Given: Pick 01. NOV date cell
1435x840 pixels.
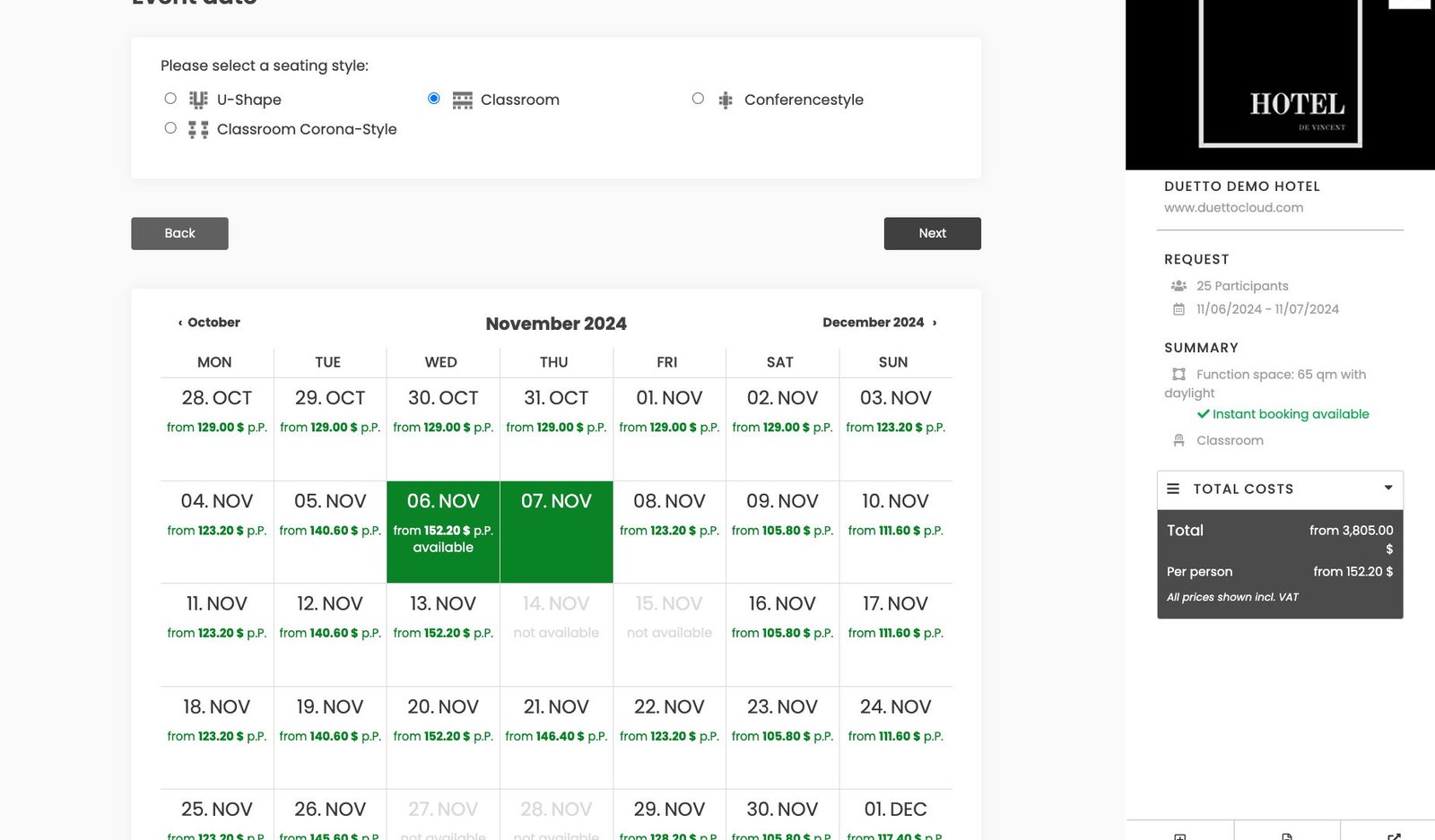Looking at the screenshot, I should tap(669, 429).
